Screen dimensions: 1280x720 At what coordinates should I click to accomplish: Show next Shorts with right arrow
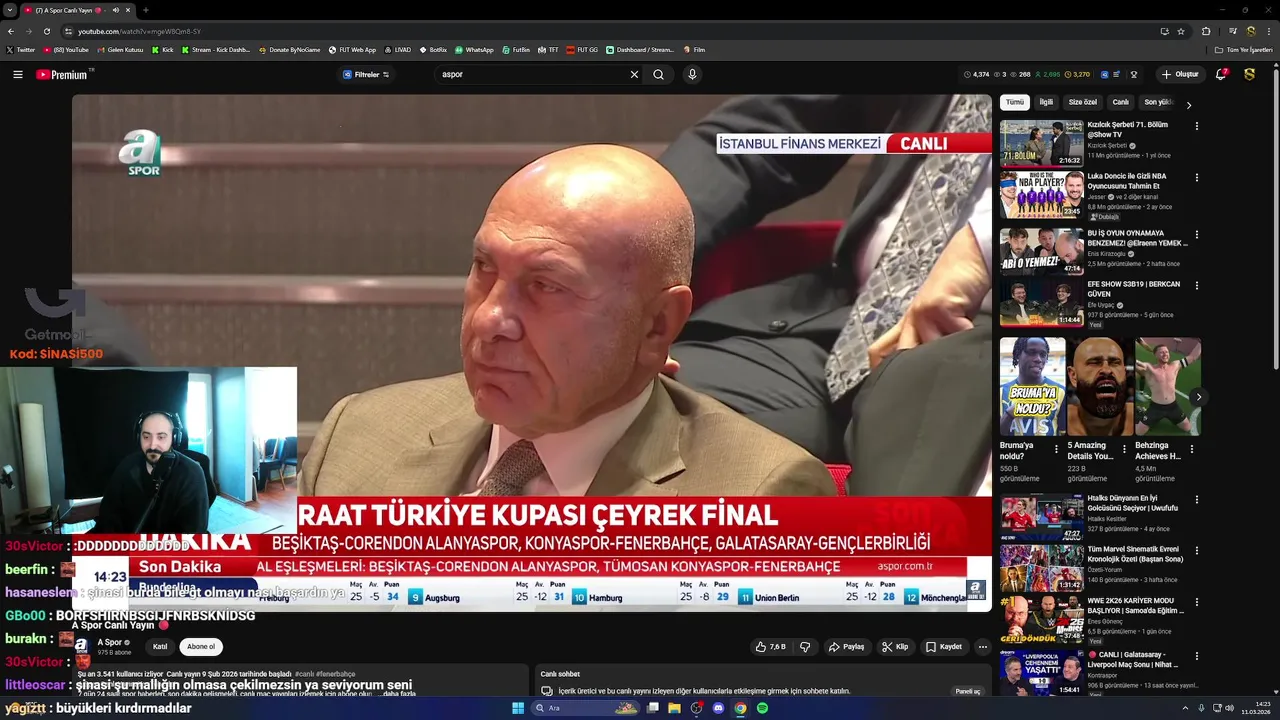1198,397
